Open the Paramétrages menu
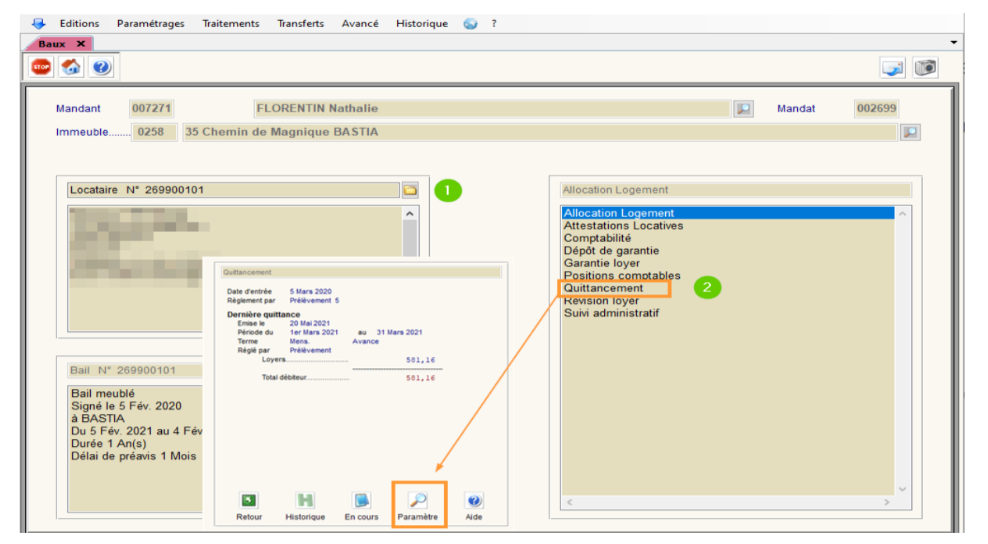 (x=150, y=24)
